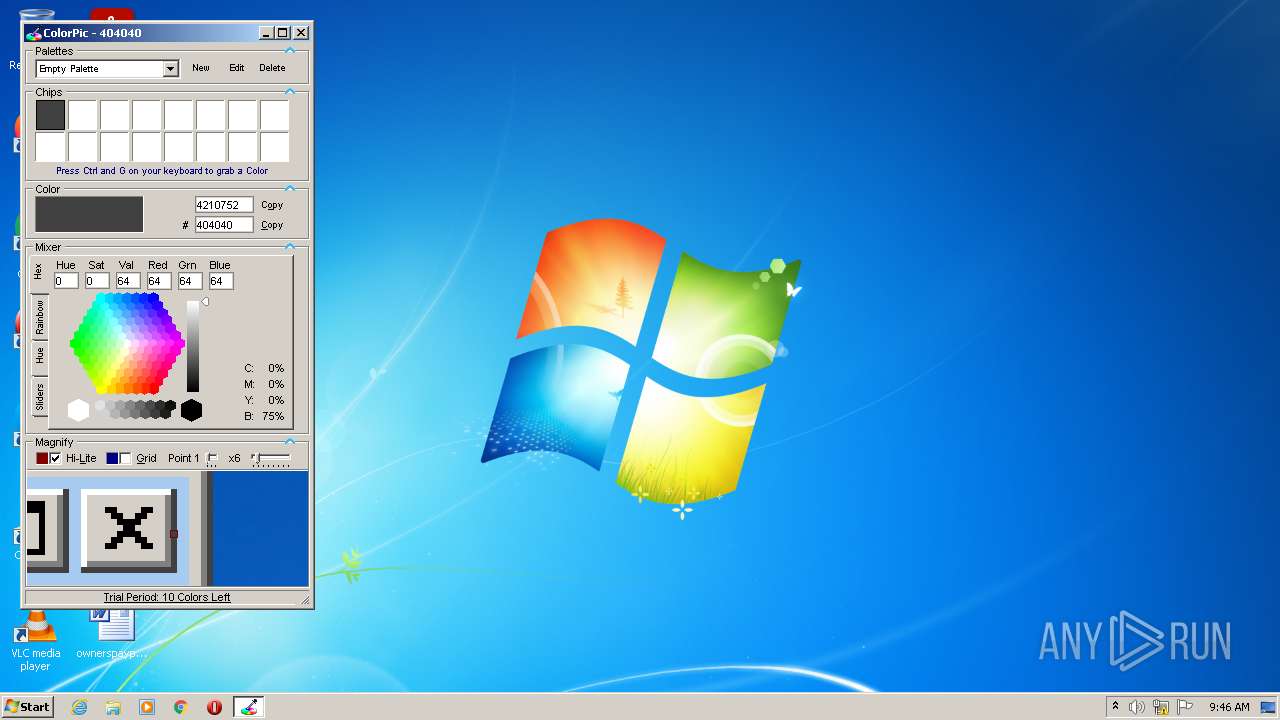Open Windows Explorer from the taskbar
This screenshot has height=720, width=1280.
[113, 707]
